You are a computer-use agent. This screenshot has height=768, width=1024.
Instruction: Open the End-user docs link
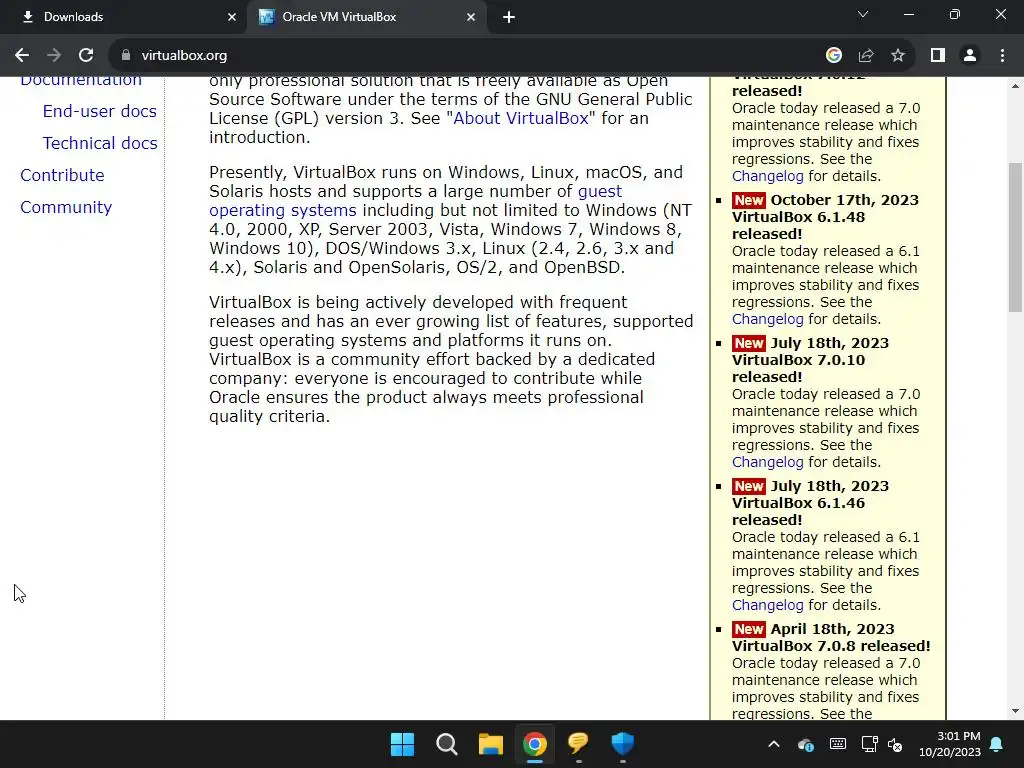point(99,111)
